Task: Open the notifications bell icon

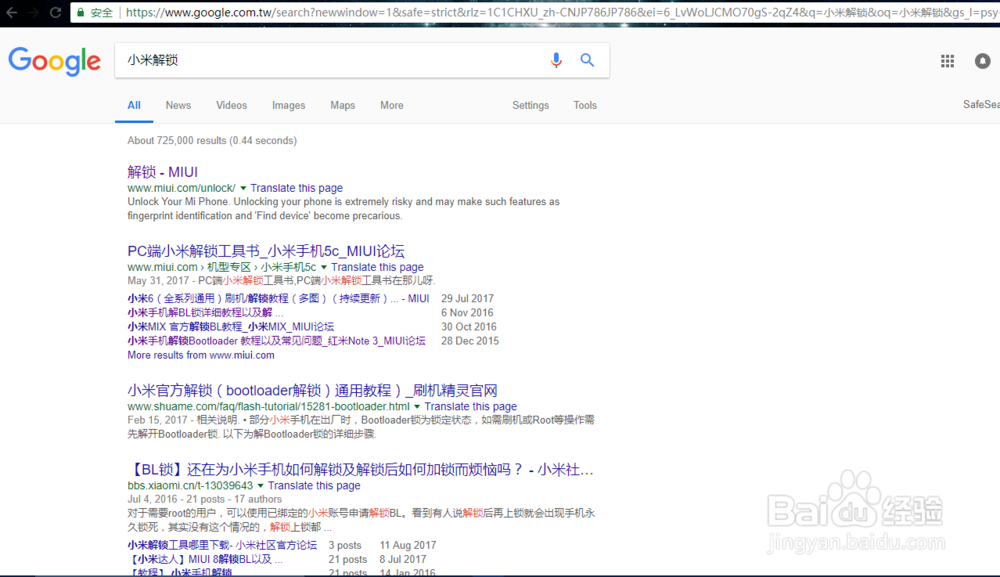Action: click(982, 61)
